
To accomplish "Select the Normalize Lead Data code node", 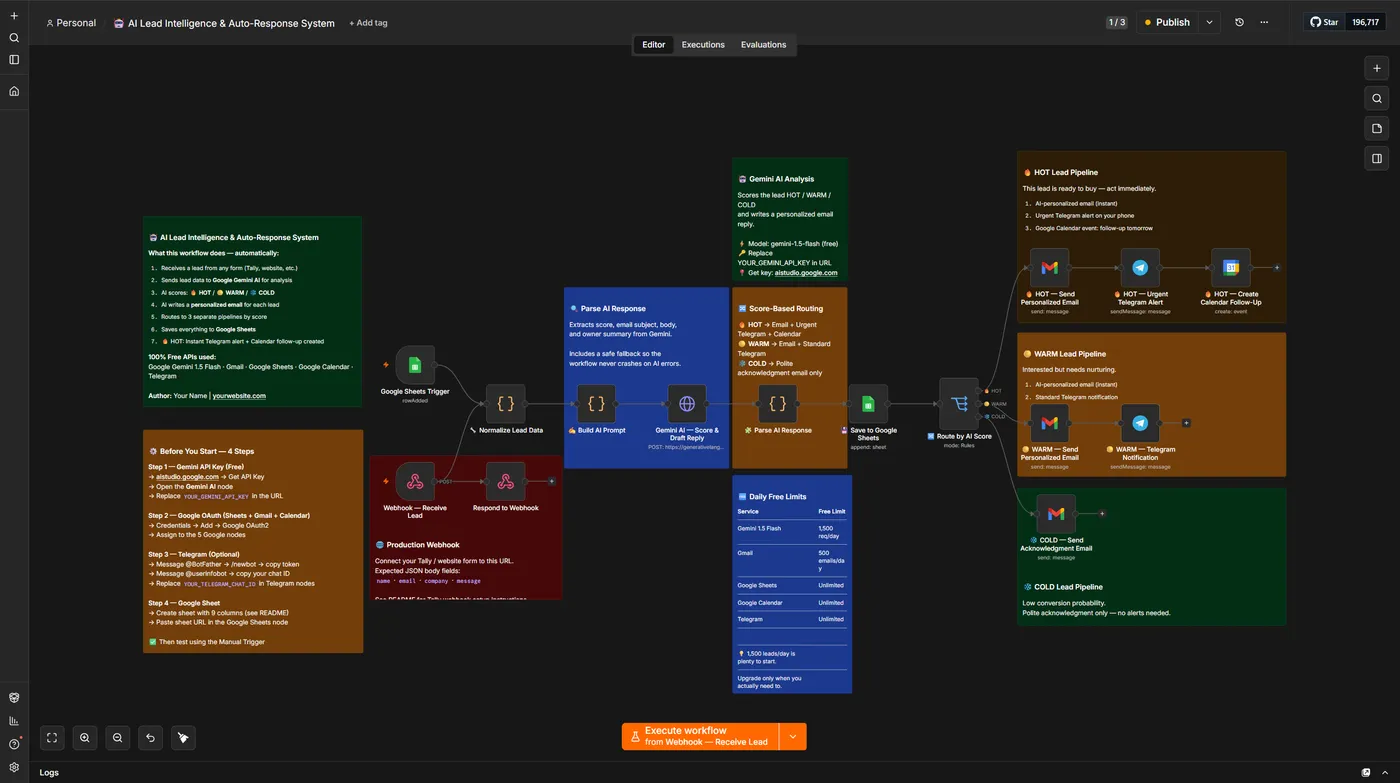I will (506, 404).
